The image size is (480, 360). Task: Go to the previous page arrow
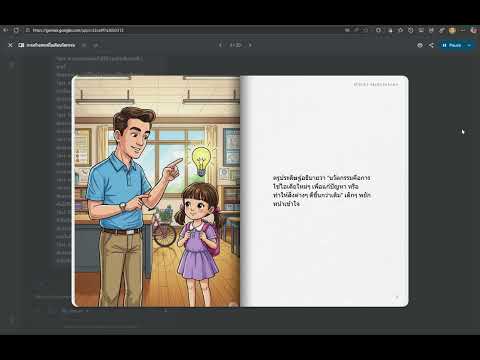pos(220,45)
